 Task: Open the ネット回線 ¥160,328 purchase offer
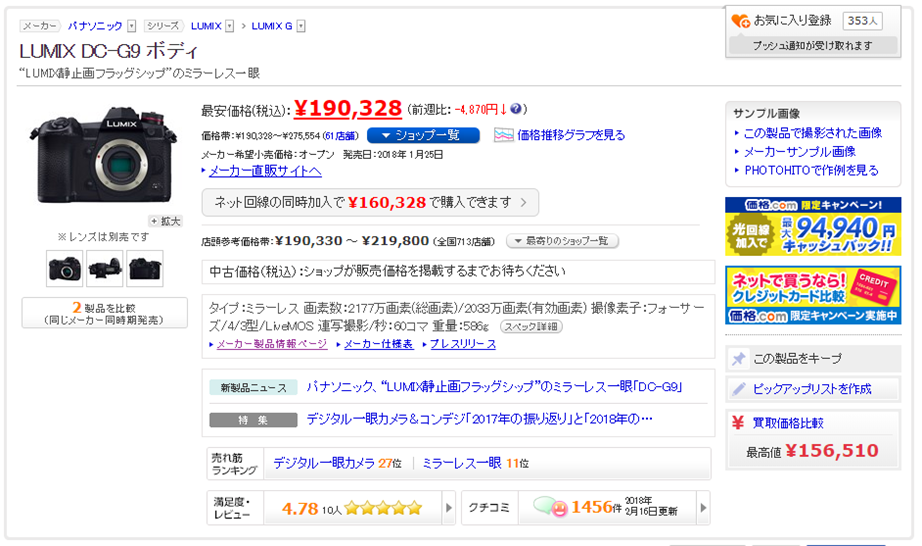pos(370,203)
